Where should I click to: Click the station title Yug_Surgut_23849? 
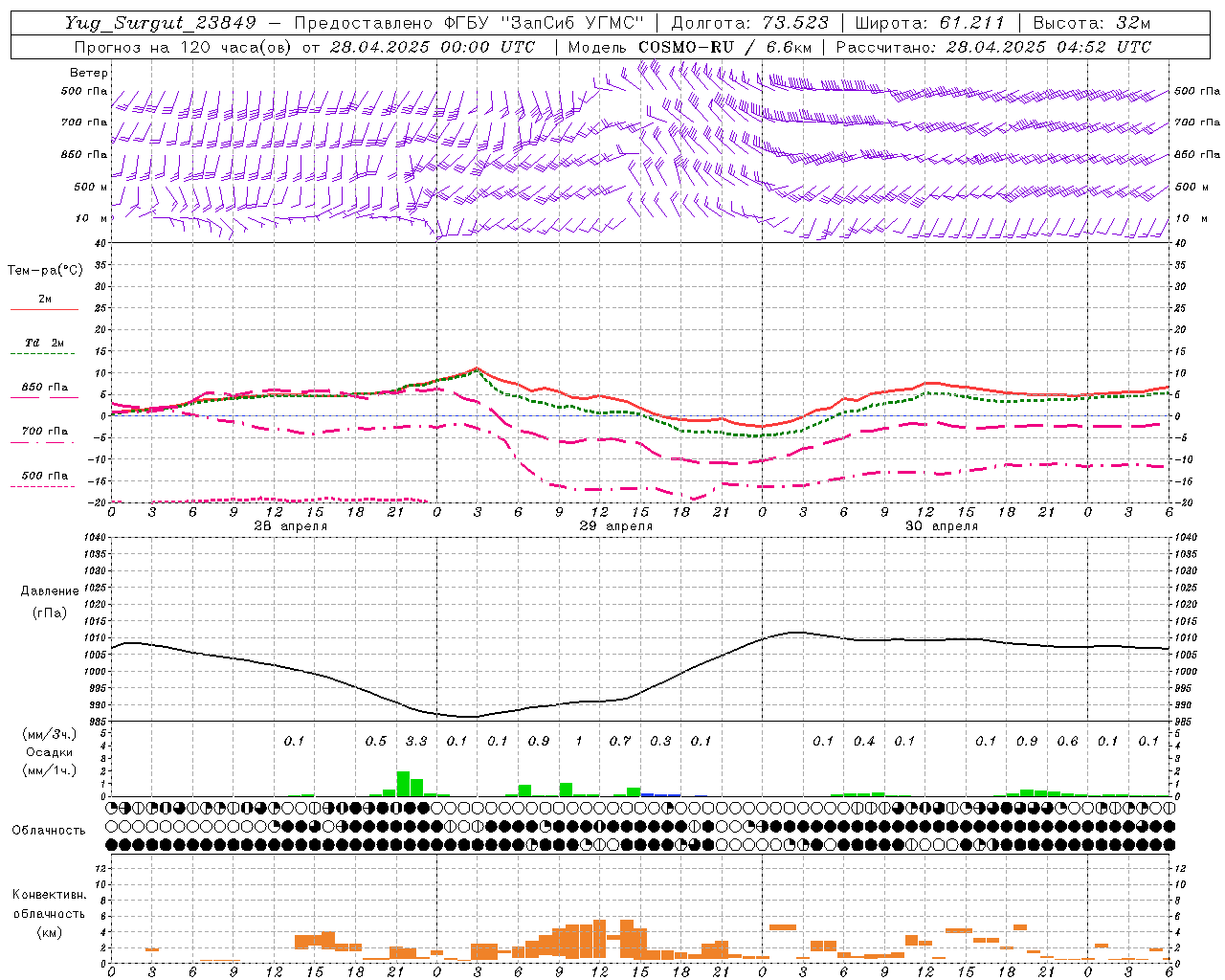pos(162,23)
